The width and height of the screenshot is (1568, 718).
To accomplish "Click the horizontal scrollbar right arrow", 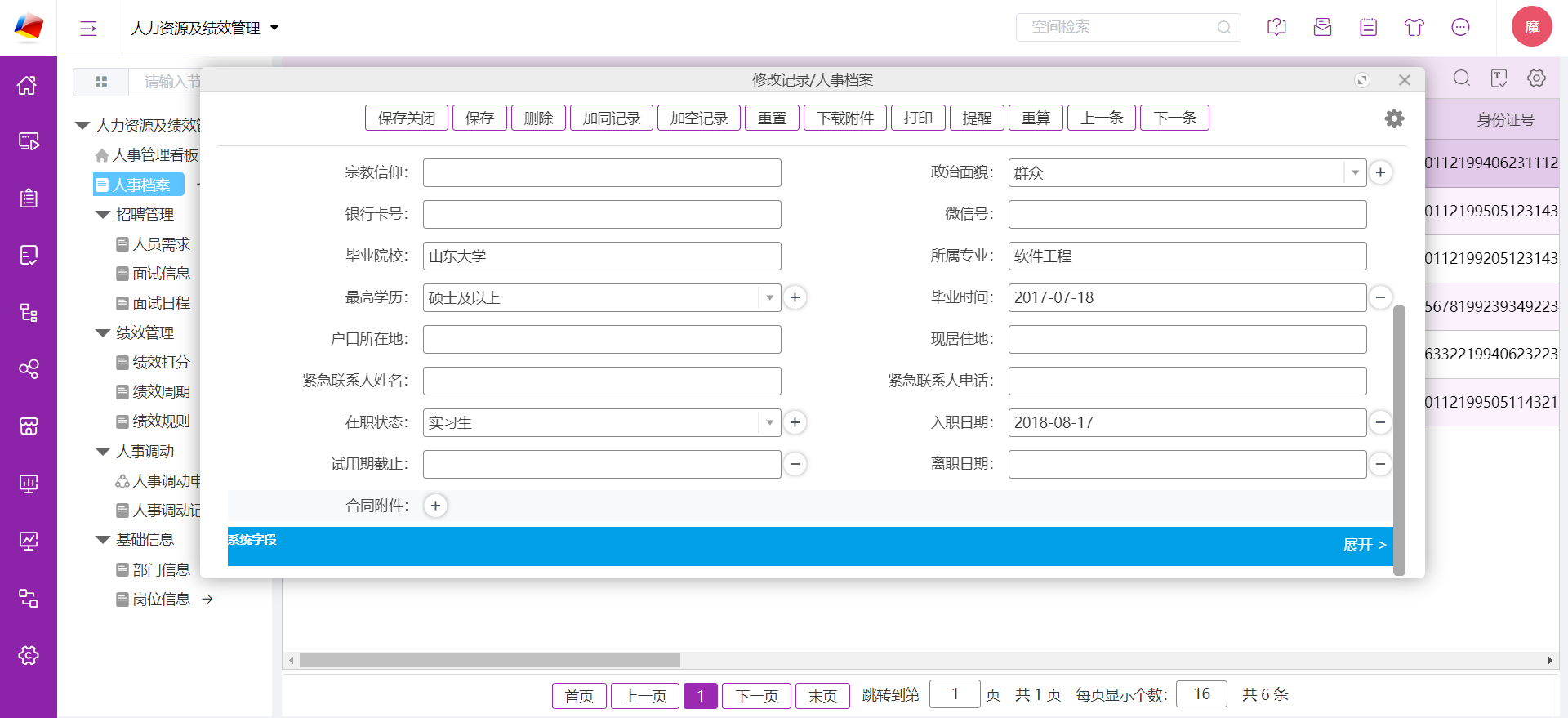I will tap(1549, 660).
